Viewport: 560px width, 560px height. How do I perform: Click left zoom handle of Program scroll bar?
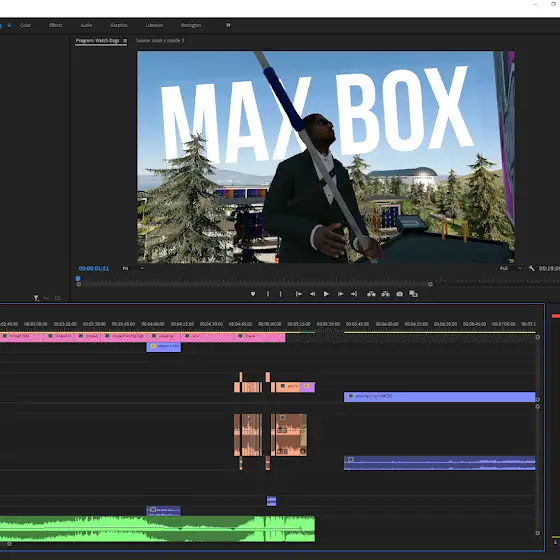(x=79, y=284)
